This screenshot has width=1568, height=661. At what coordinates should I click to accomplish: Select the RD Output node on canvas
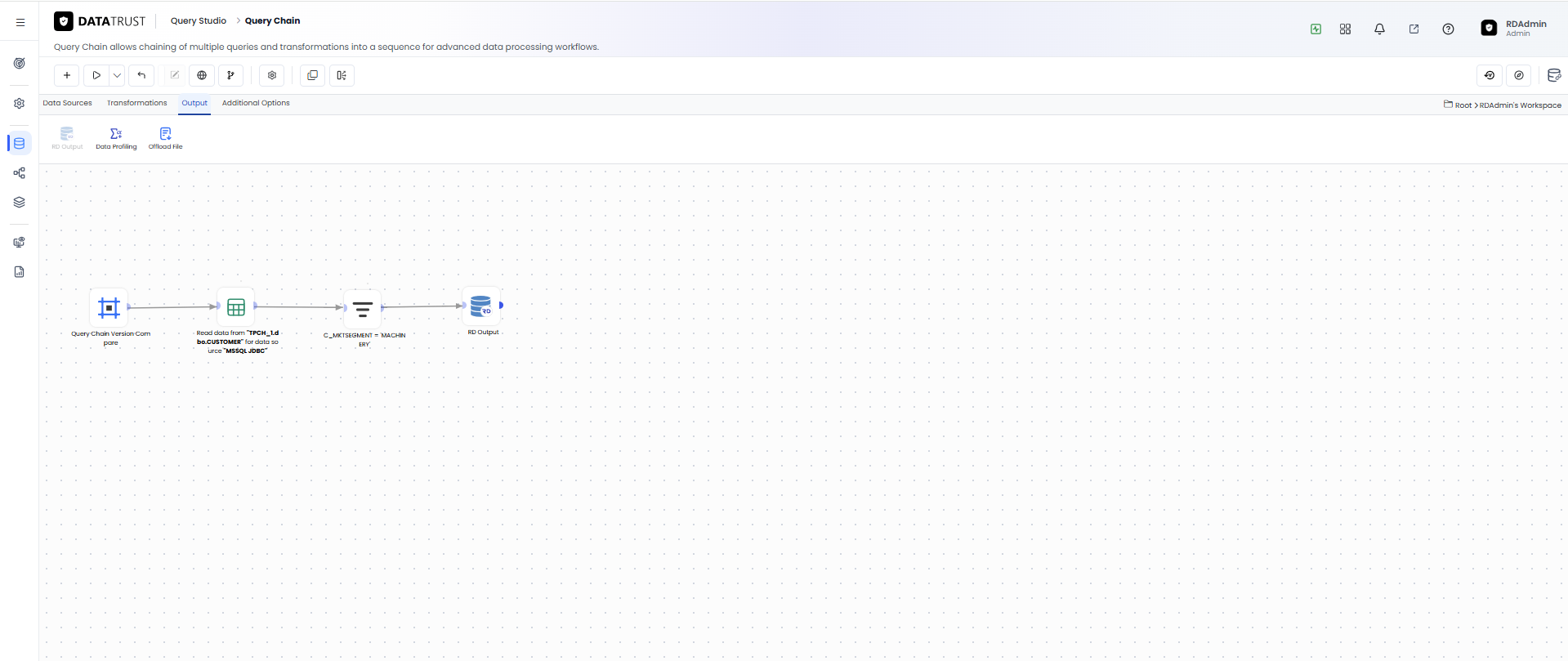click(x=481, y=306)
